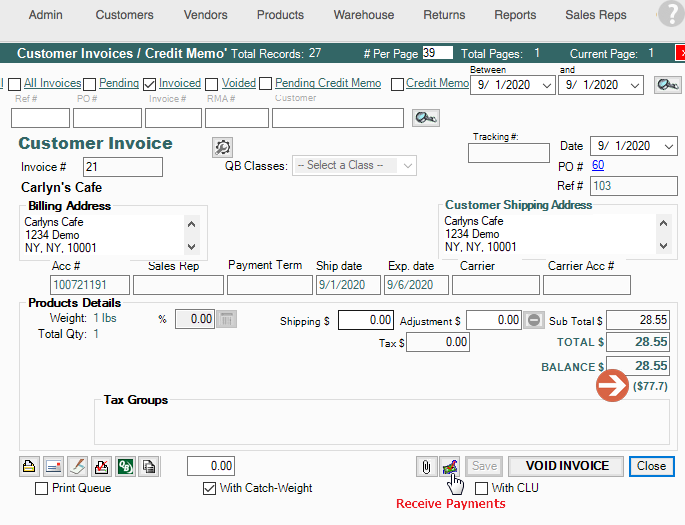Click the key search icon beside Customer field

click(x=425, y=118)
